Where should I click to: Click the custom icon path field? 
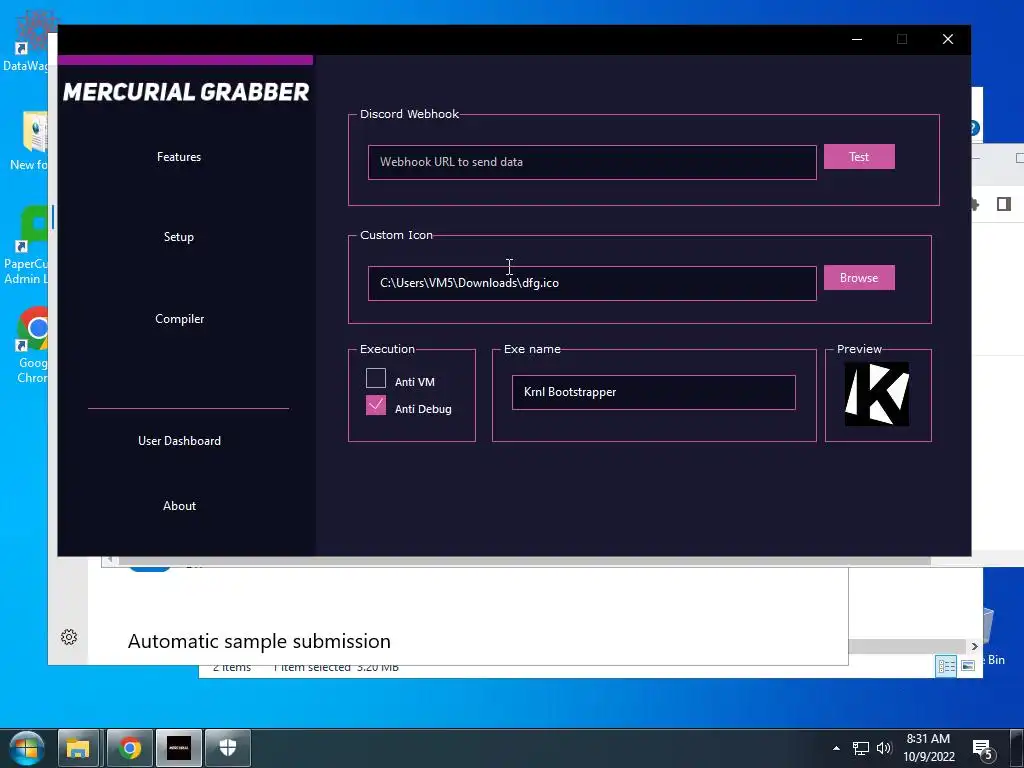(592, 283)
